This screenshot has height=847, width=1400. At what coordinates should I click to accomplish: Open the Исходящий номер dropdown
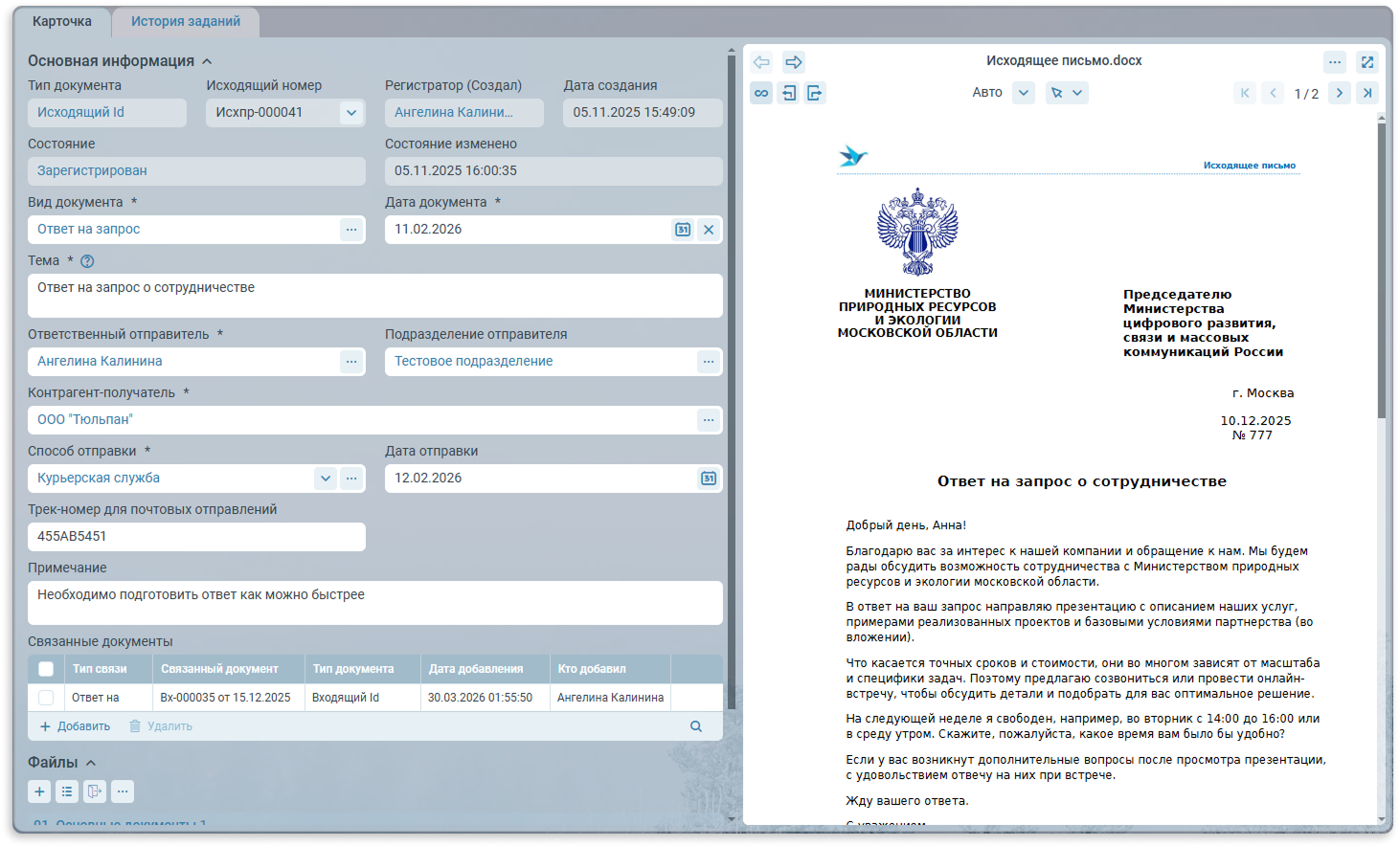pos(351,113)
